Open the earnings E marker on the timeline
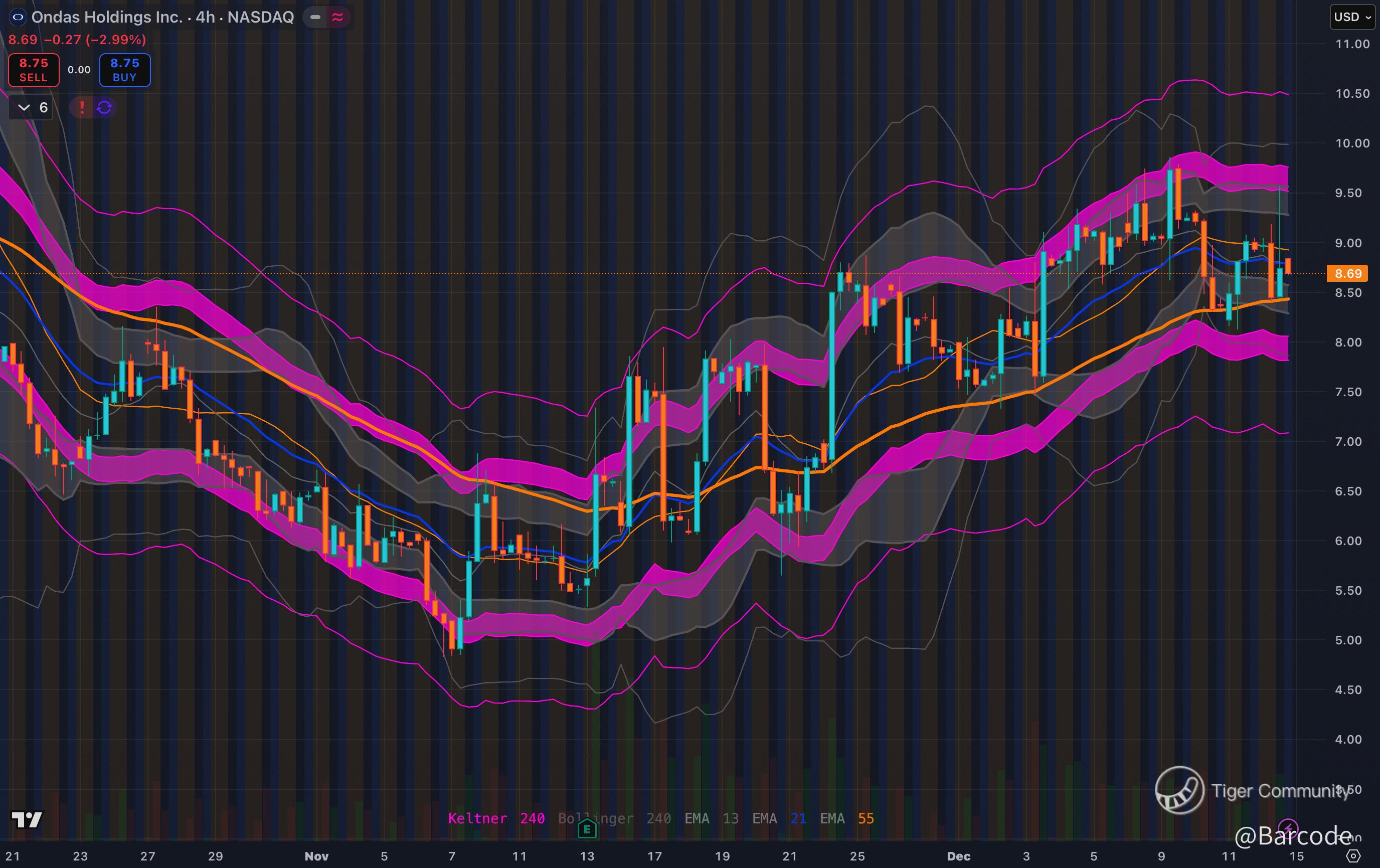The image size is (1380, 868). [x=587, y=828]
